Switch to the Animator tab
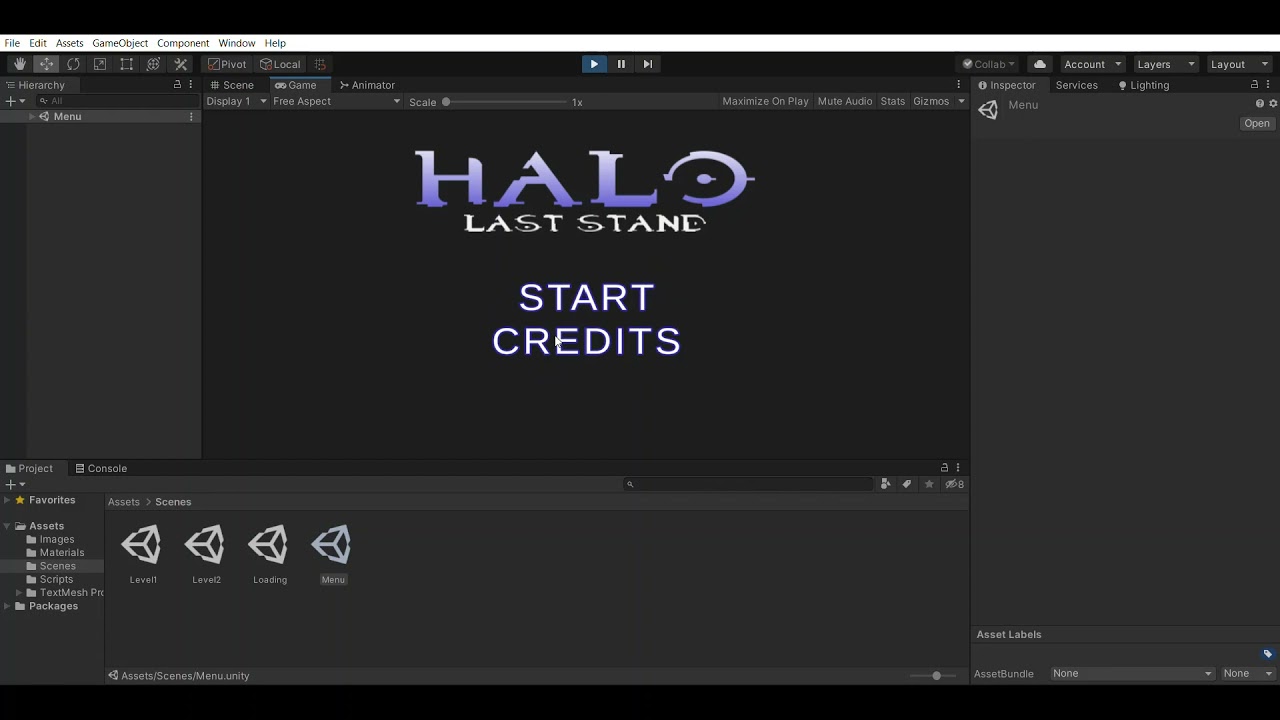This screenshot has width=1280, height=720. pyautogui.click(x=367, y=85)
